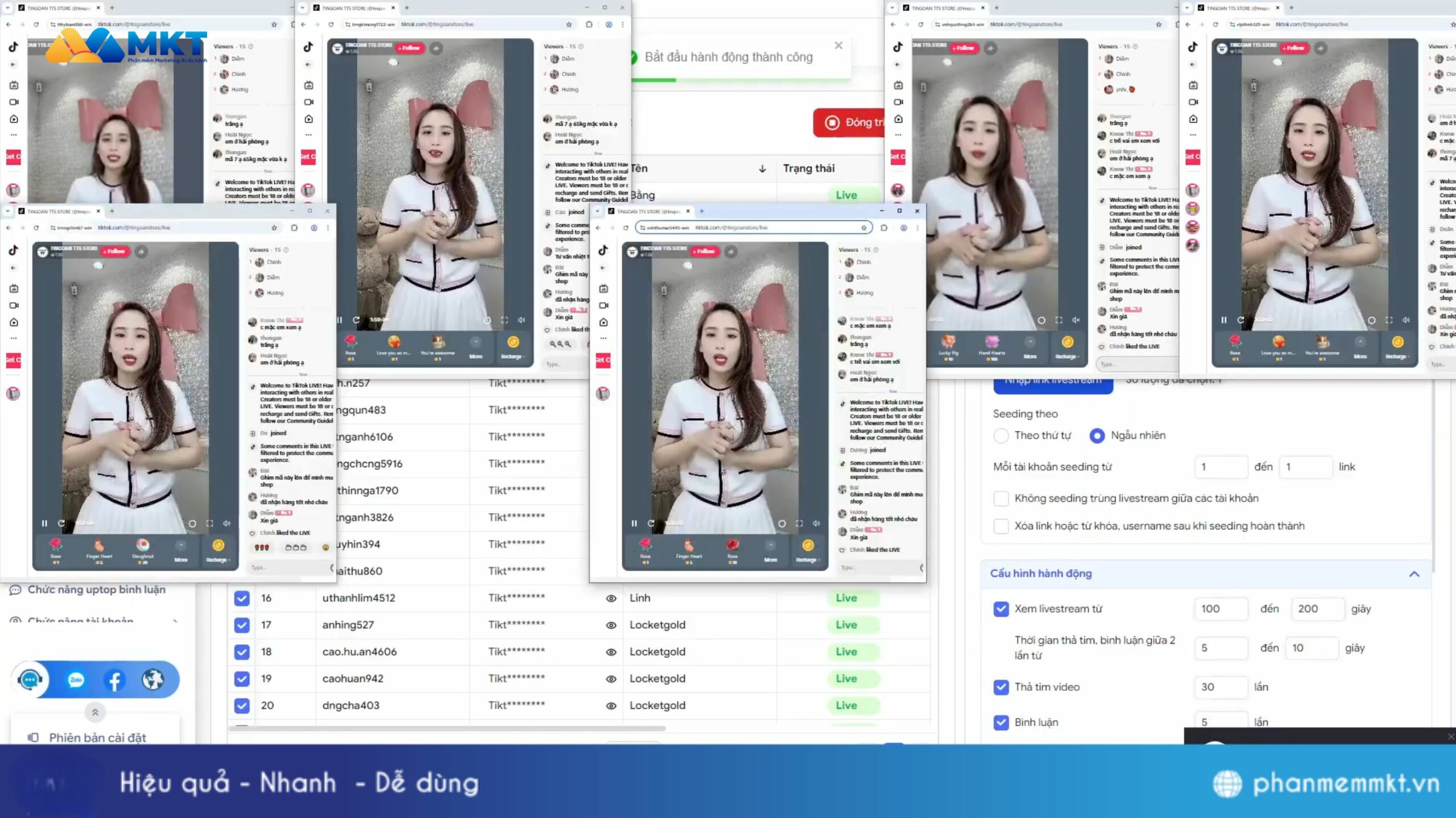Sort by 'Tên' column arrow

[762, 169]
